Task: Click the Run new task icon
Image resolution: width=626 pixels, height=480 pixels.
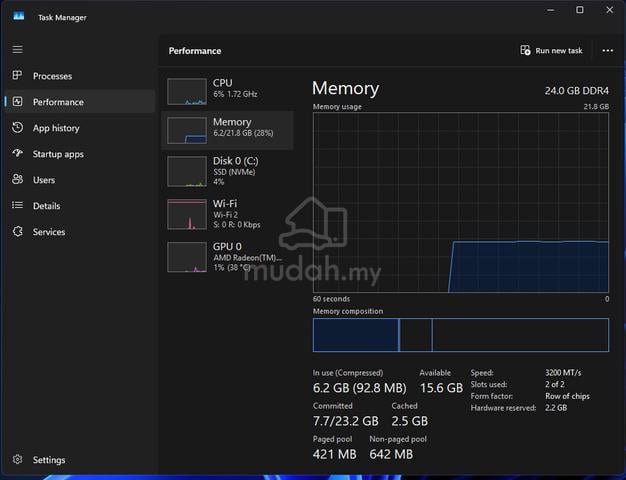Action: click(525, 50)
